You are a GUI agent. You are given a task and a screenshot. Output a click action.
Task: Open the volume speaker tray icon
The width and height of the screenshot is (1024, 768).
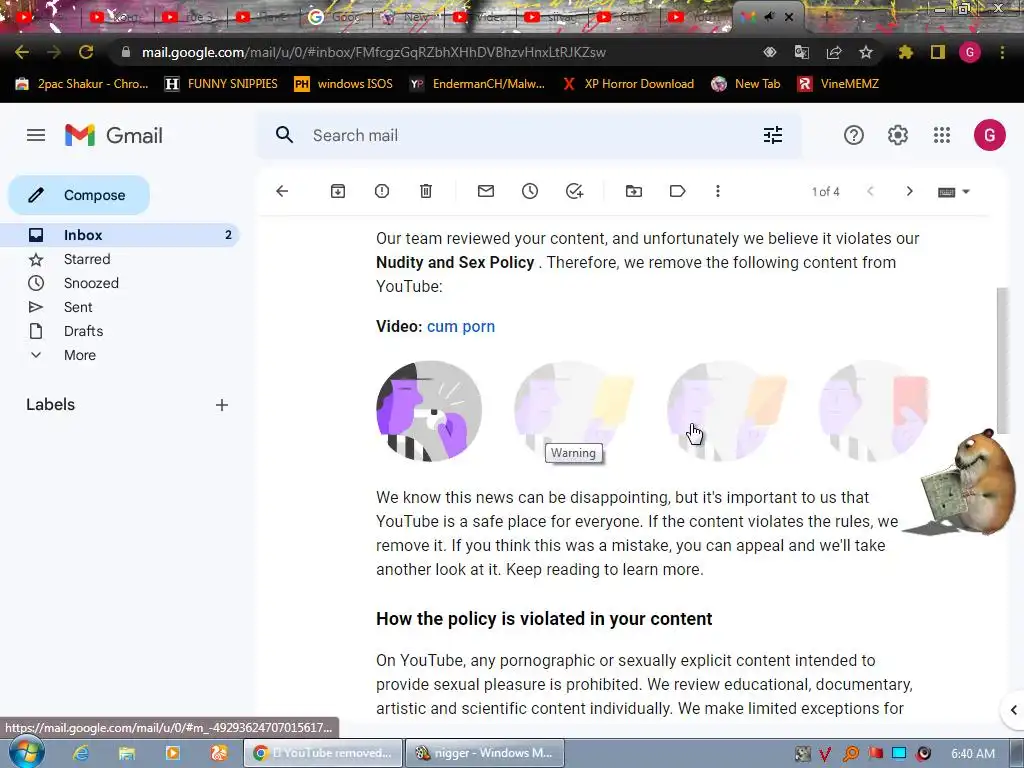pyautogui.click(x=923, y=753)
